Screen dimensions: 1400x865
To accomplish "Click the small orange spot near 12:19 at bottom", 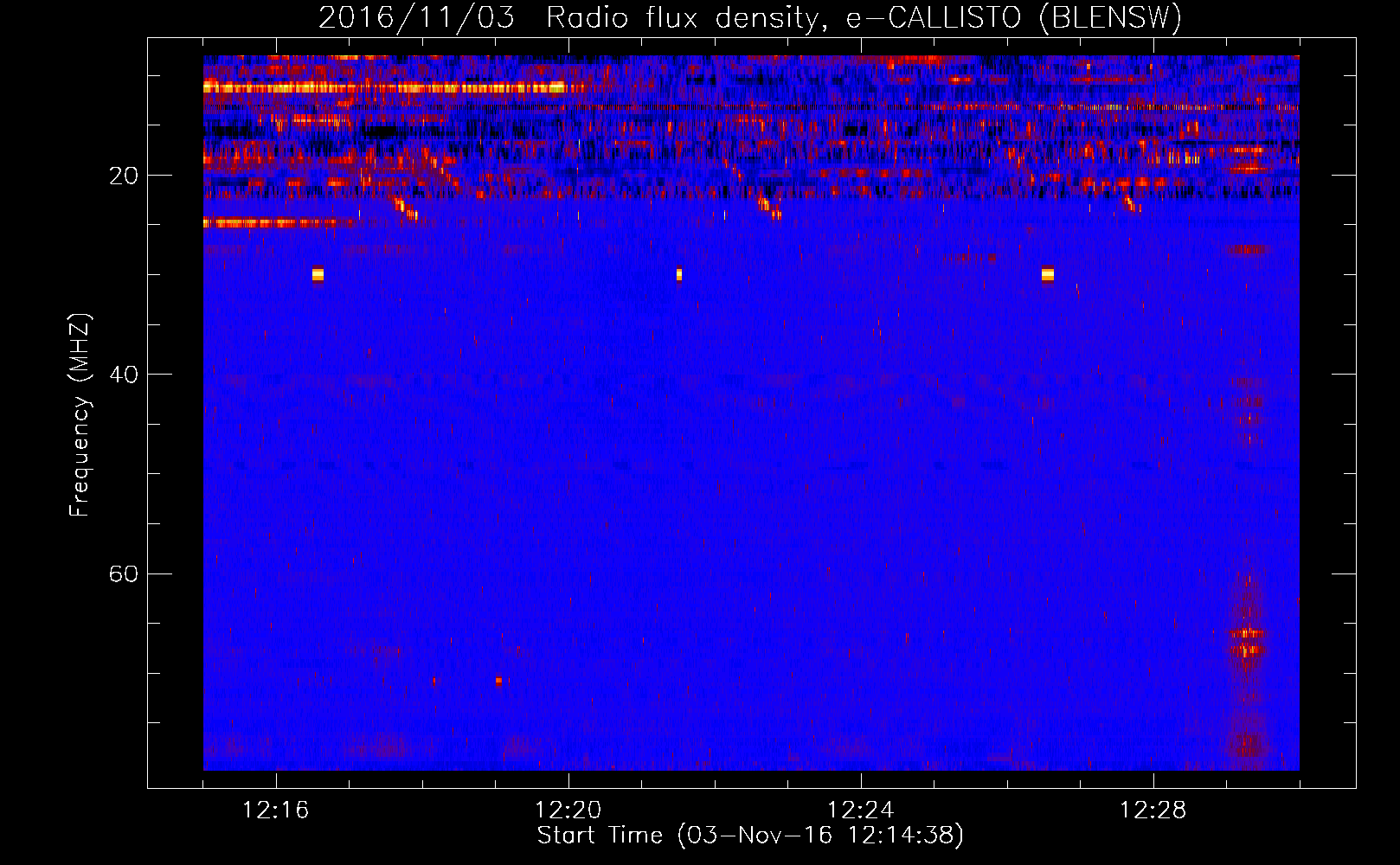I will [498, 681].
